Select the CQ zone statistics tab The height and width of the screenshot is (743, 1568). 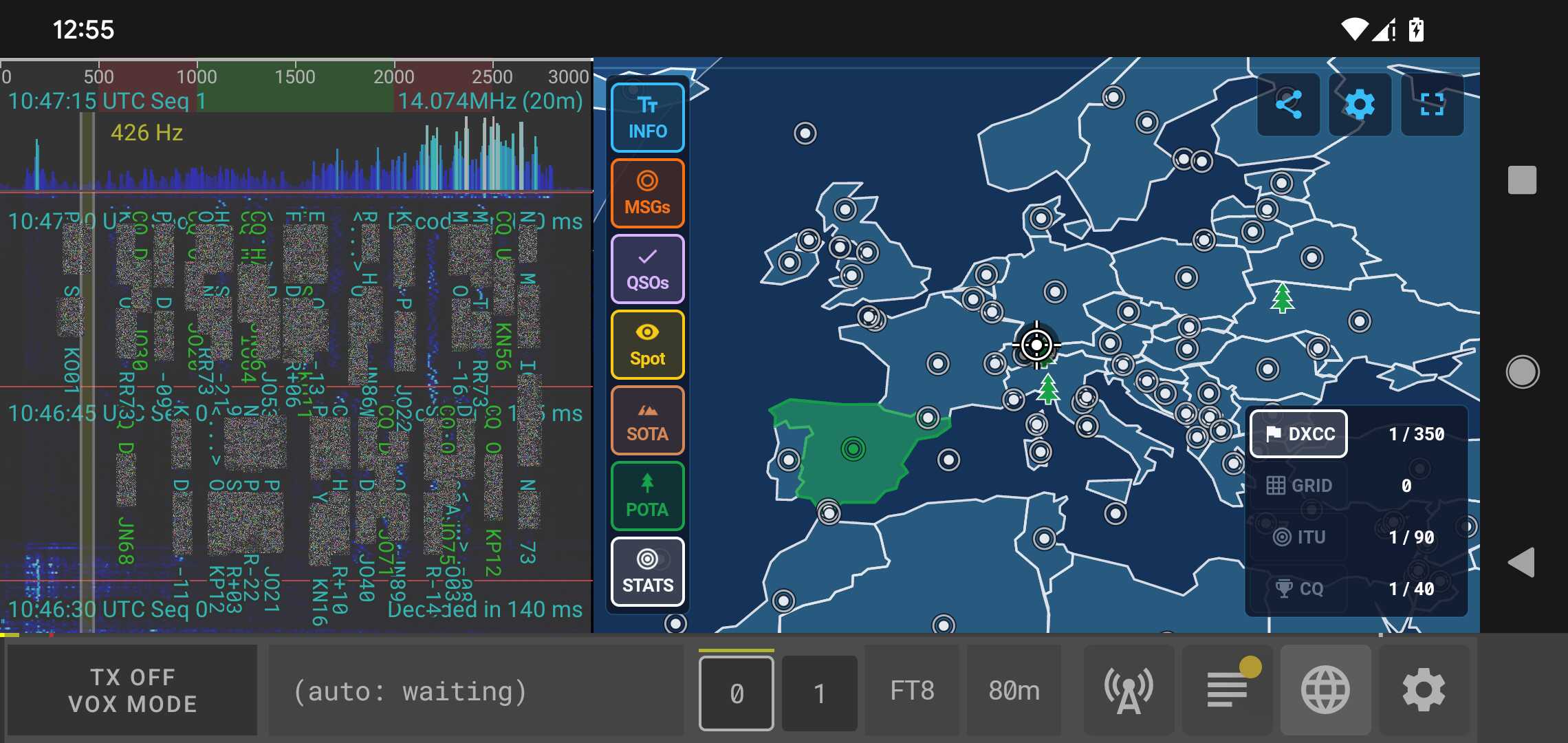click(x=1298, y=589)
